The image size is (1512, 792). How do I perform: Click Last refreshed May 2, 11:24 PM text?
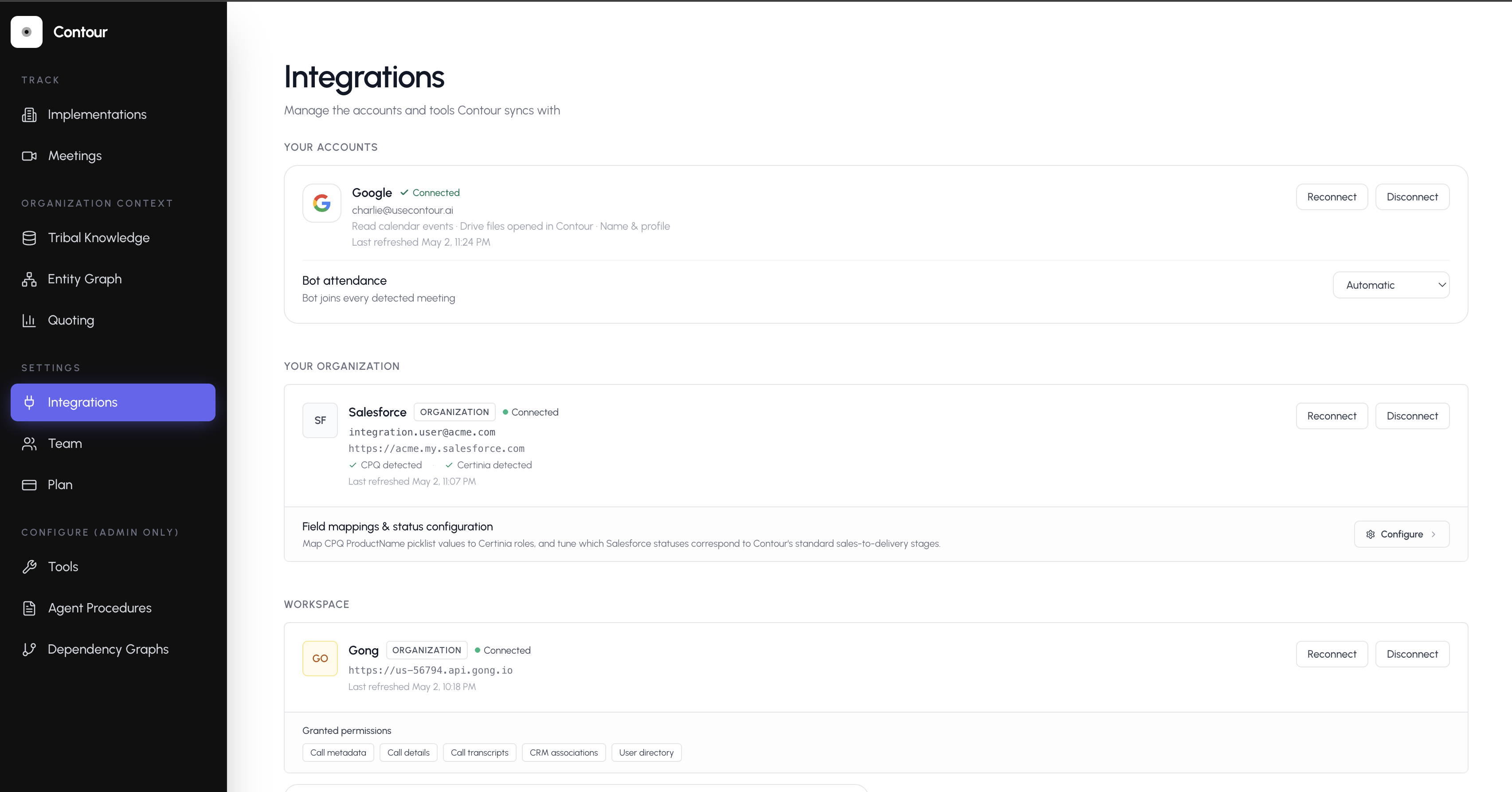(421, 242)
